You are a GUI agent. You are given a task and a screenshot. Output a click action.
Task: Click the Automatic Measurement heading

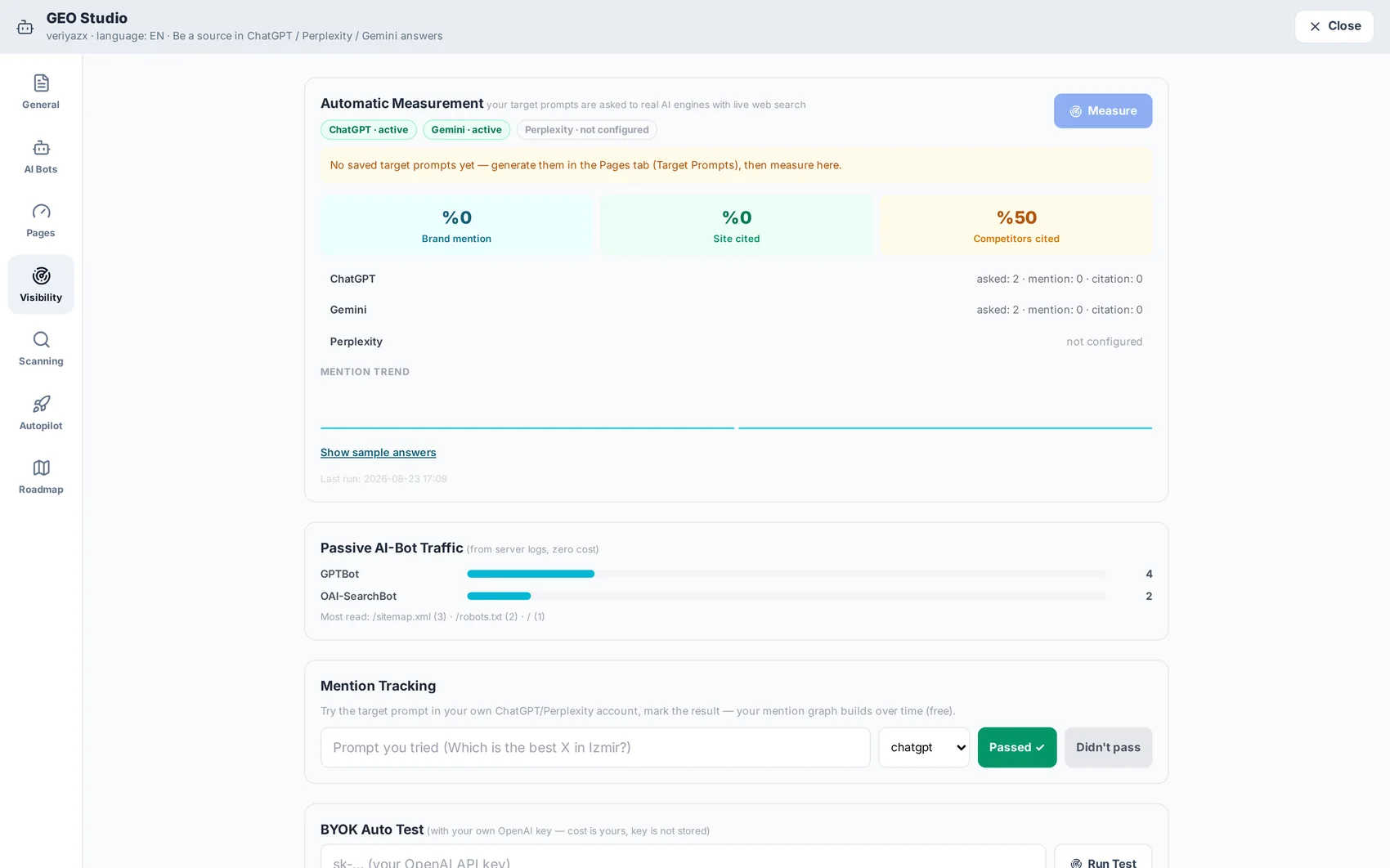401,103
